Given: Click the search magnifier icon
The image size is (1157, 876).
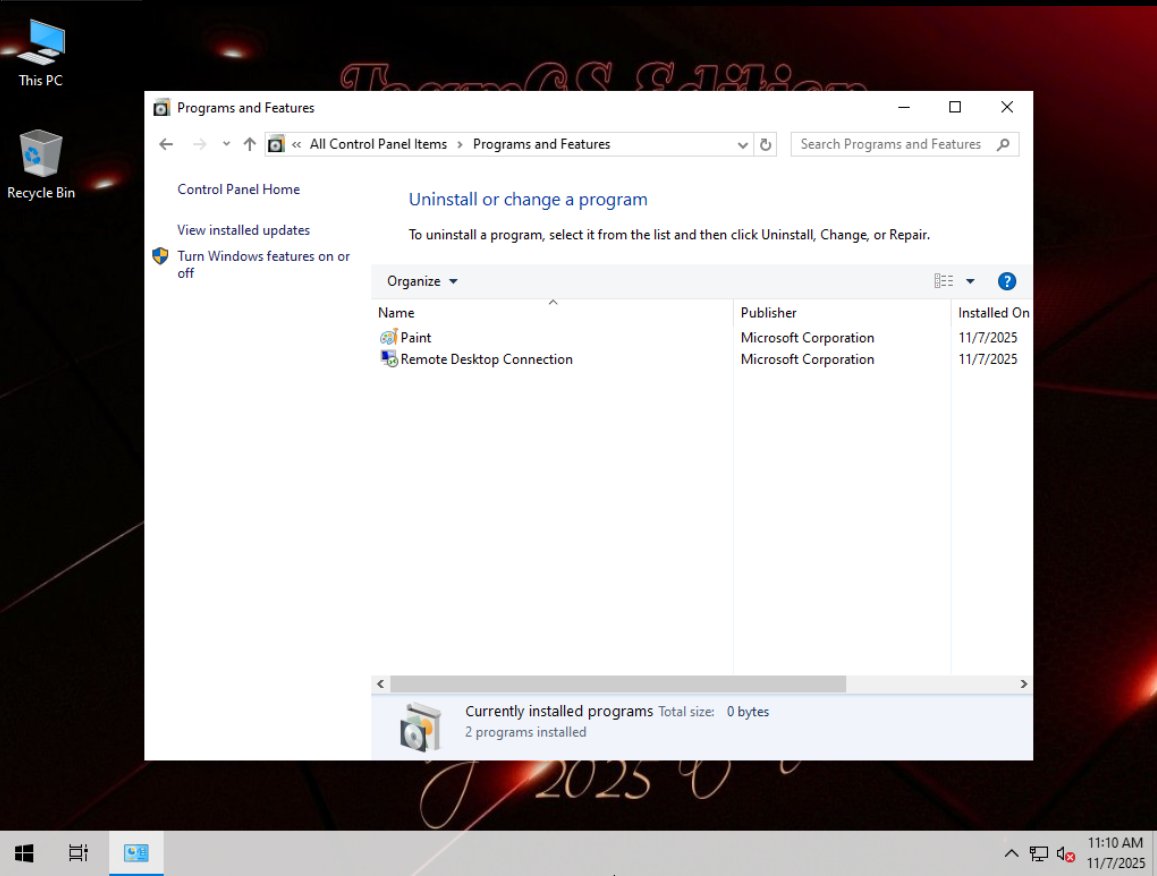Looking at the screenshot, I should coord(1003,145).
